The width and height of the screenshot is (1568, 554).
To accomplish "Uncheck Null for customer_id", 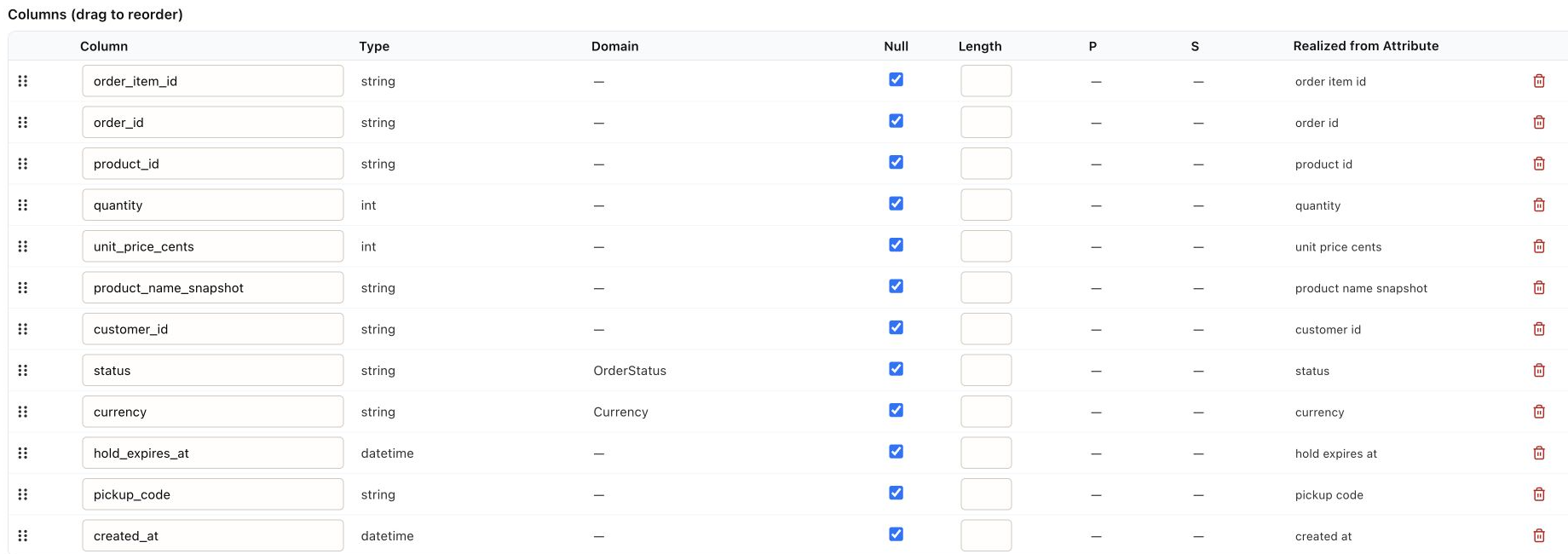I will tap(896, 327).
